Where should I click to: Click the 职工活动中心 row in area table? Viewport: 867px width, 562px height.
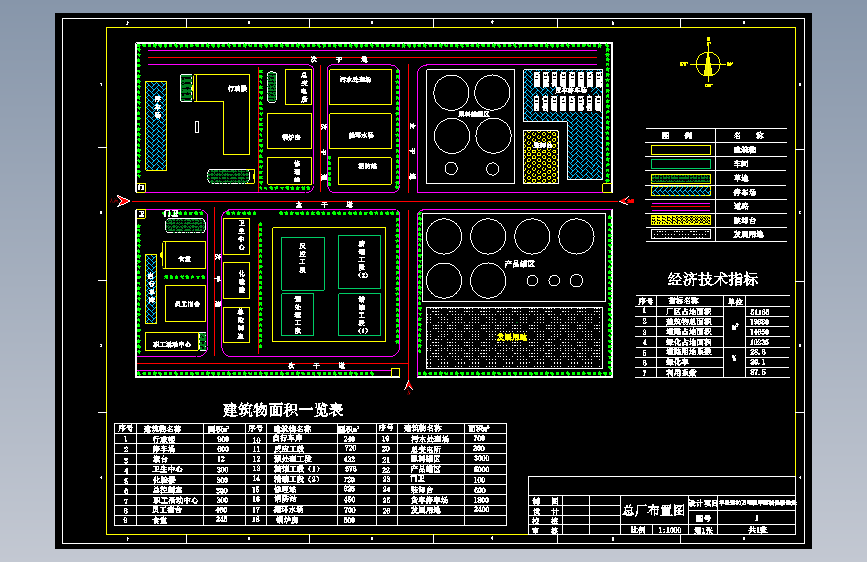coord(182,500)
